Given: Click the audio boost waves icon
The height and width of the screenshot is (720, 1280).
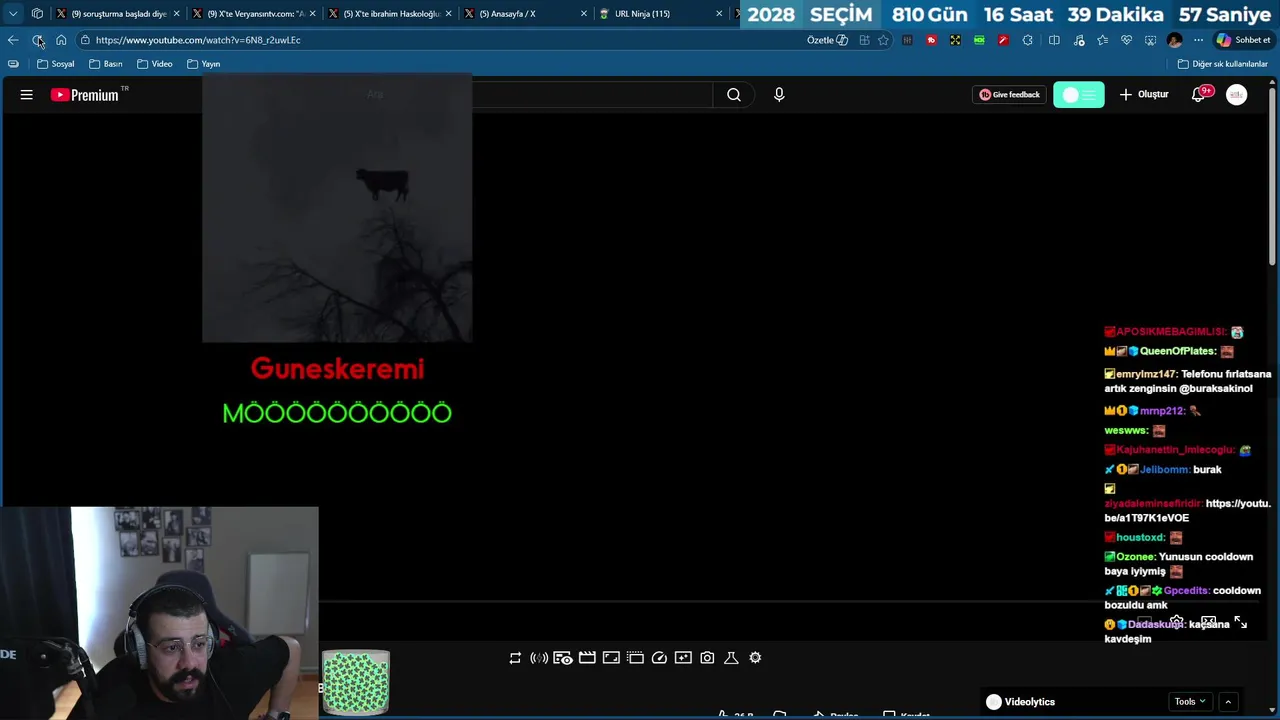Looking at the screenshot, I should [x=539, y=658].
